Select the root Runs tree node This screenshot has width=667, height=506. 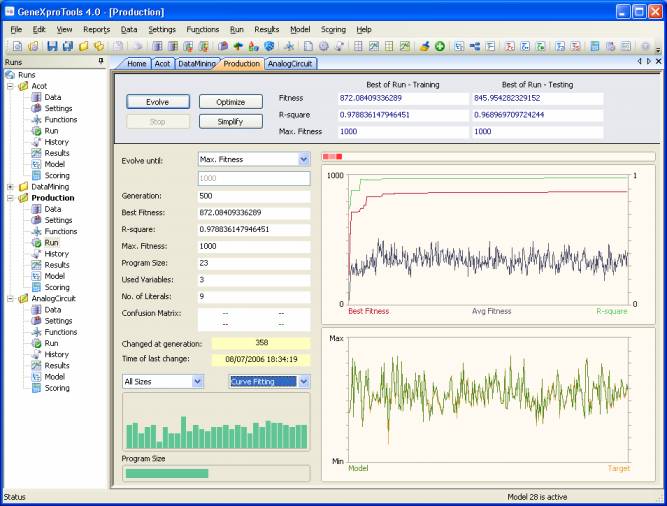26,75
